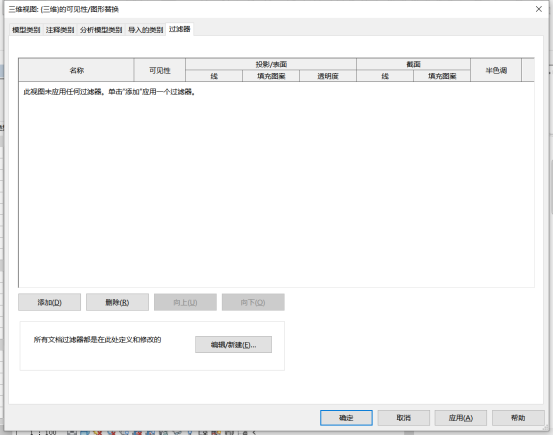Click the 透明度 column header
The width and height of the screenshot is (554, 435).
328,76
